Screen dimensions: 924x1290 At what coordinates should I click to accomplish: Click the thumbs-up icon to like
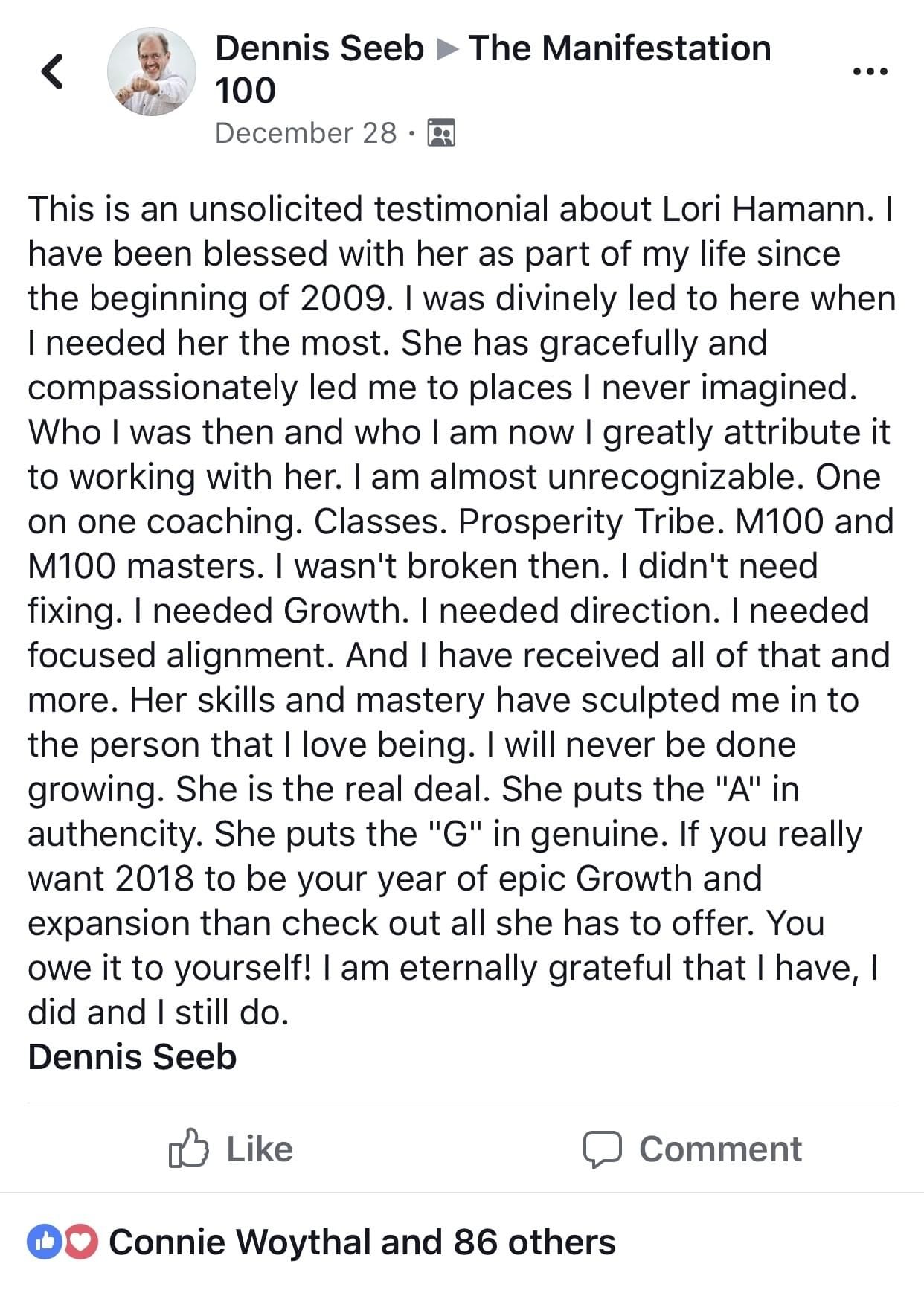point(187,1148)
